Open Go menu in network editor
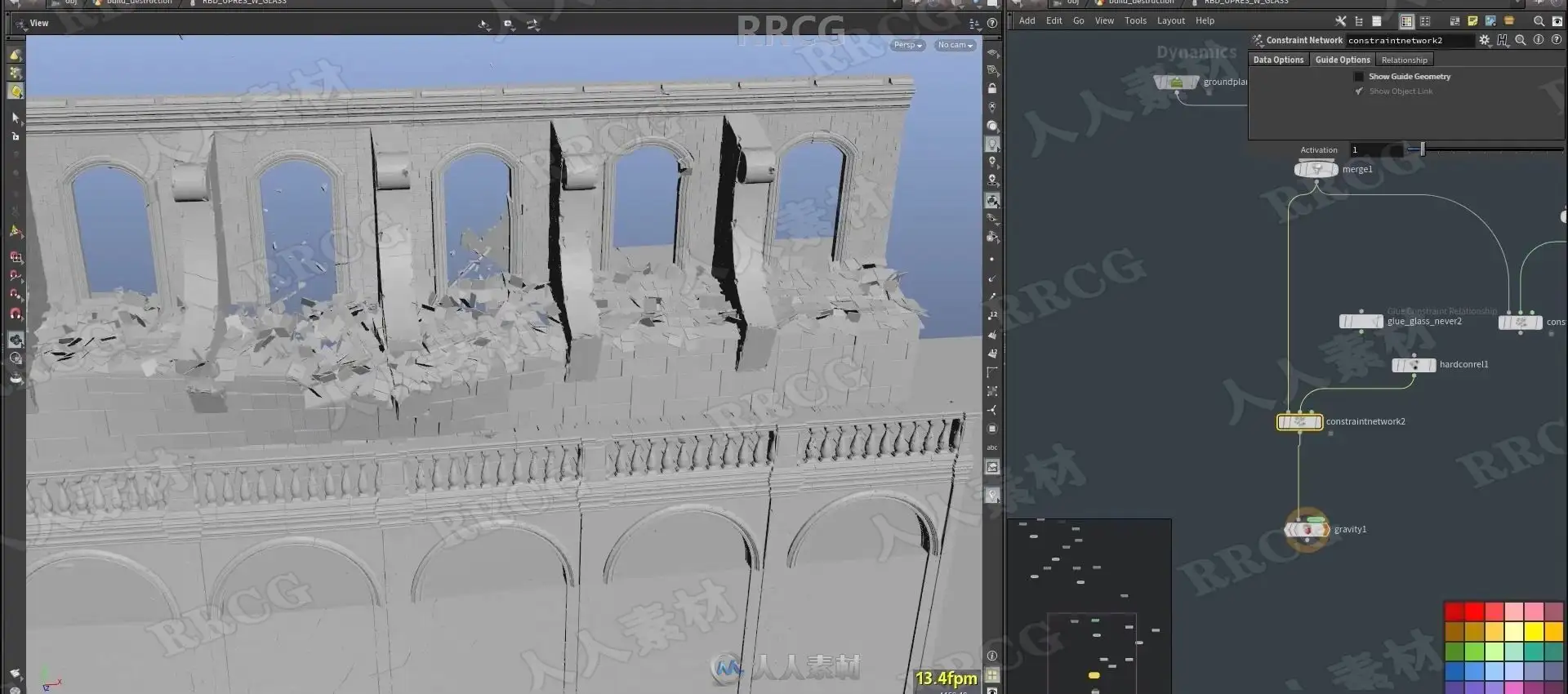This screenshot has width=1568, height=694. coord(1079,20)
